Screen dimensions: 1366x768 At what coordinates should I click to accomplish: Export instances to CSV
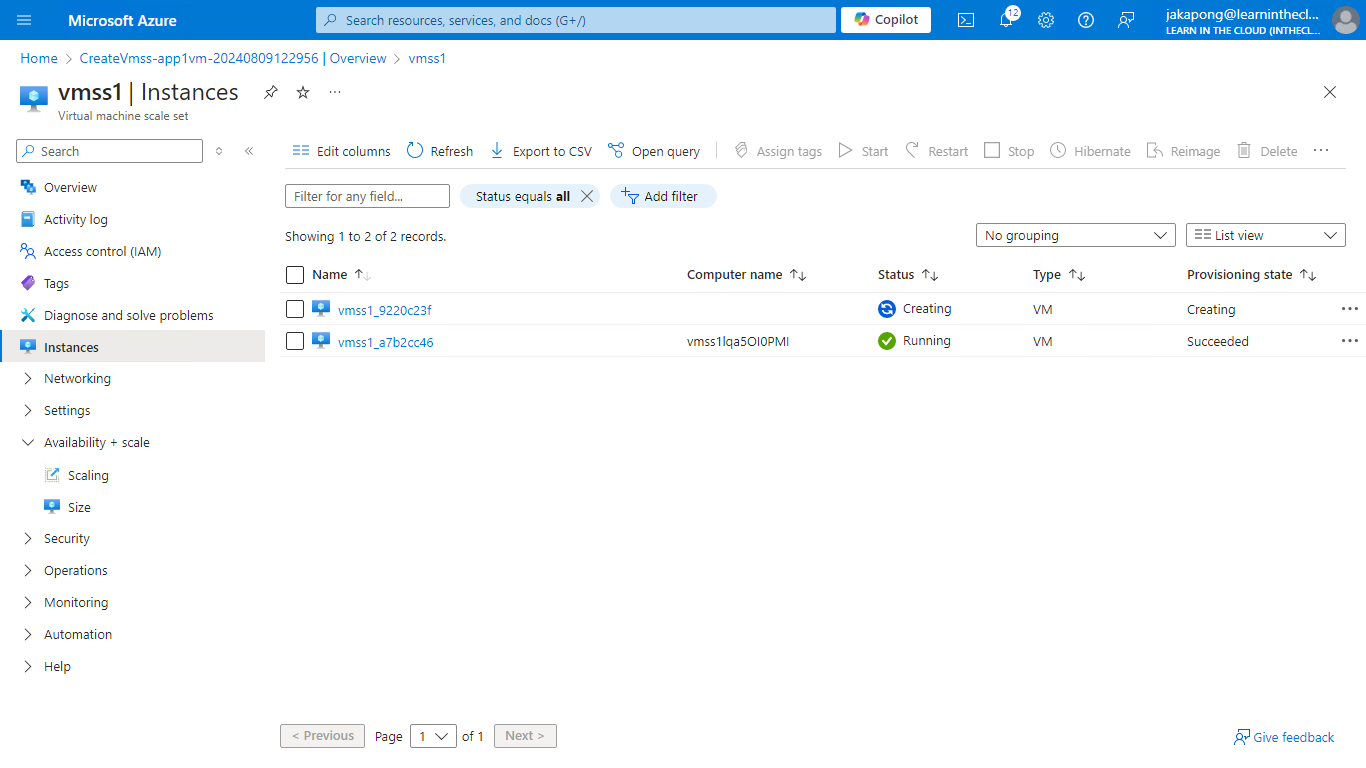click(x=540, y=151)
